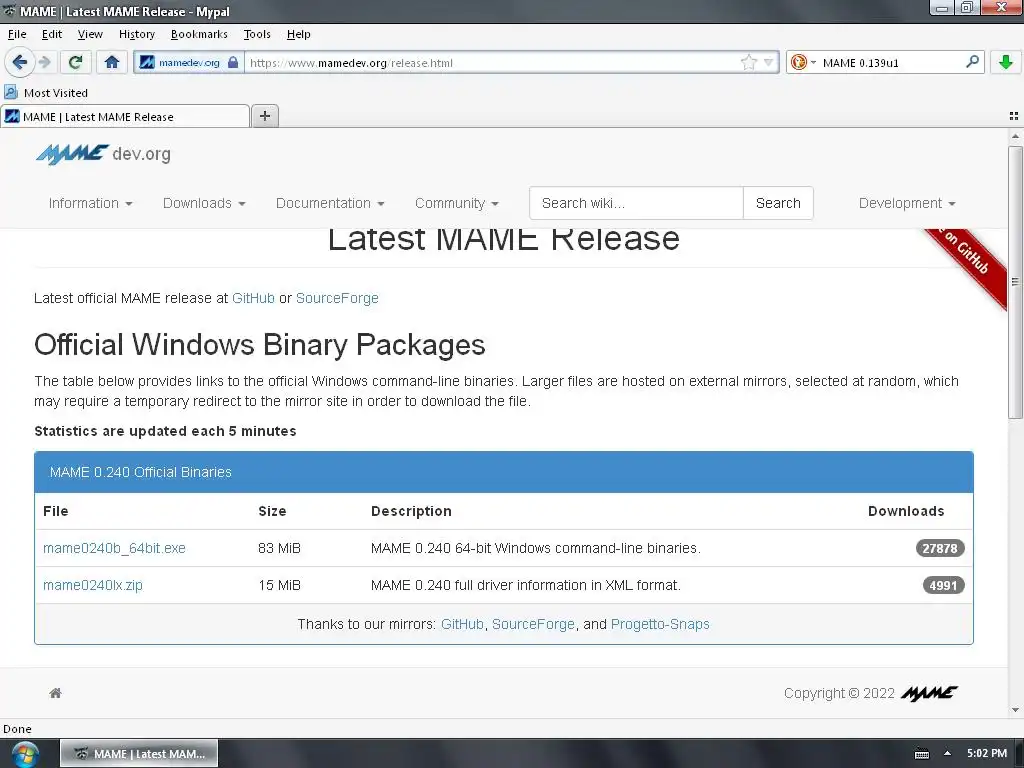Click the forward navigation arrow

click(x=44, y=62)
